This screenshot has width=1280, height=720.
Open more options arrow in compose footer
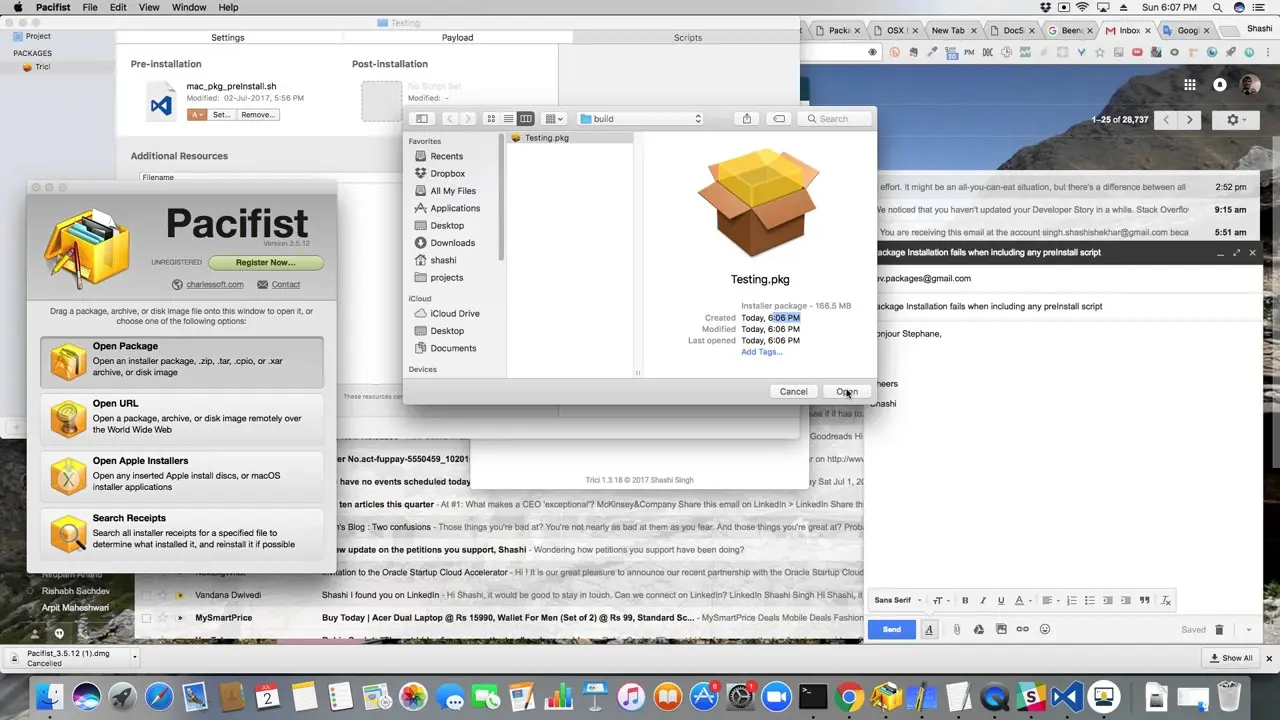point(1249,630)
